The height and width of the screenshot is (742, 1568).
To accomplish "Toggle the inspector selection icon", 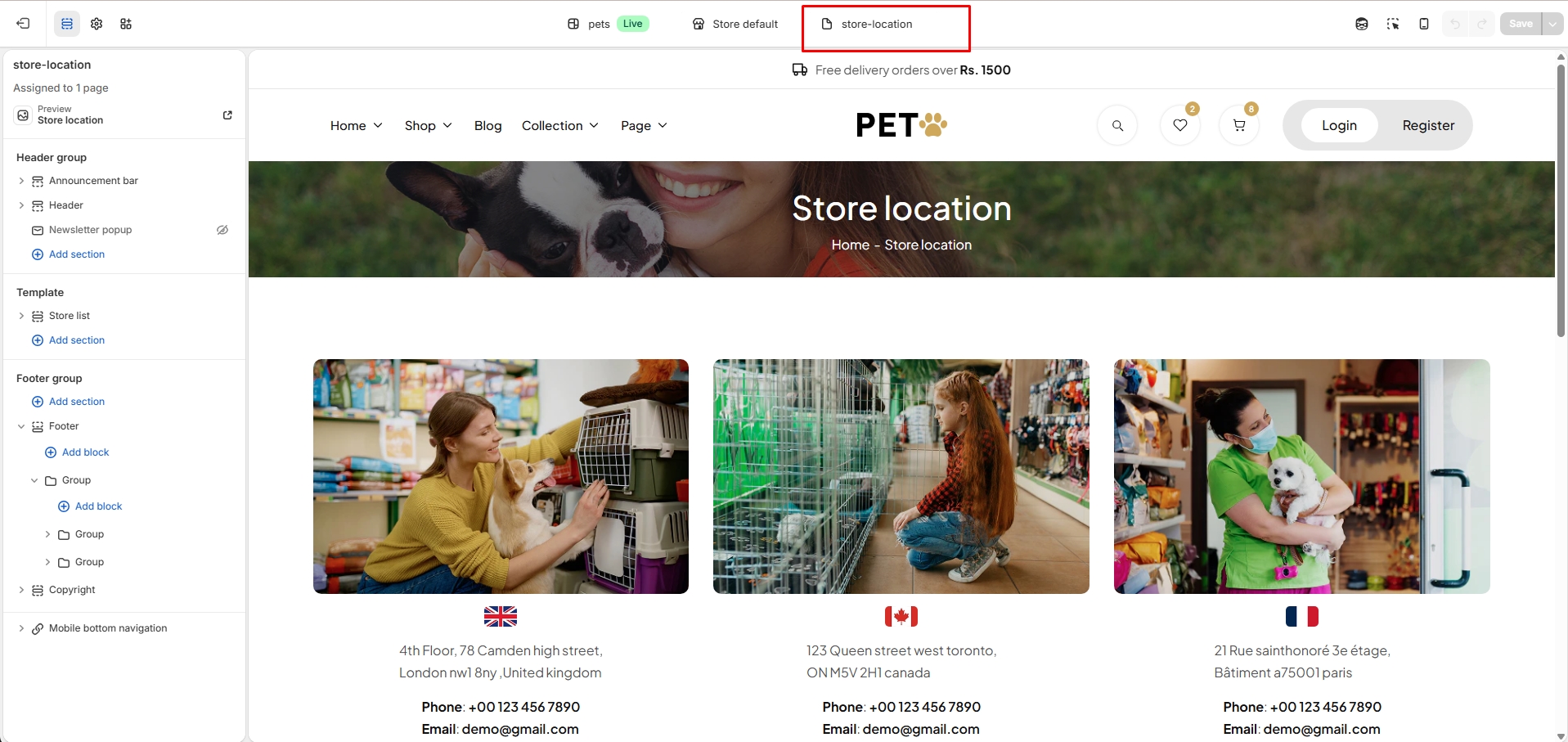I will pyautogui.click(x=1393, y=24).
